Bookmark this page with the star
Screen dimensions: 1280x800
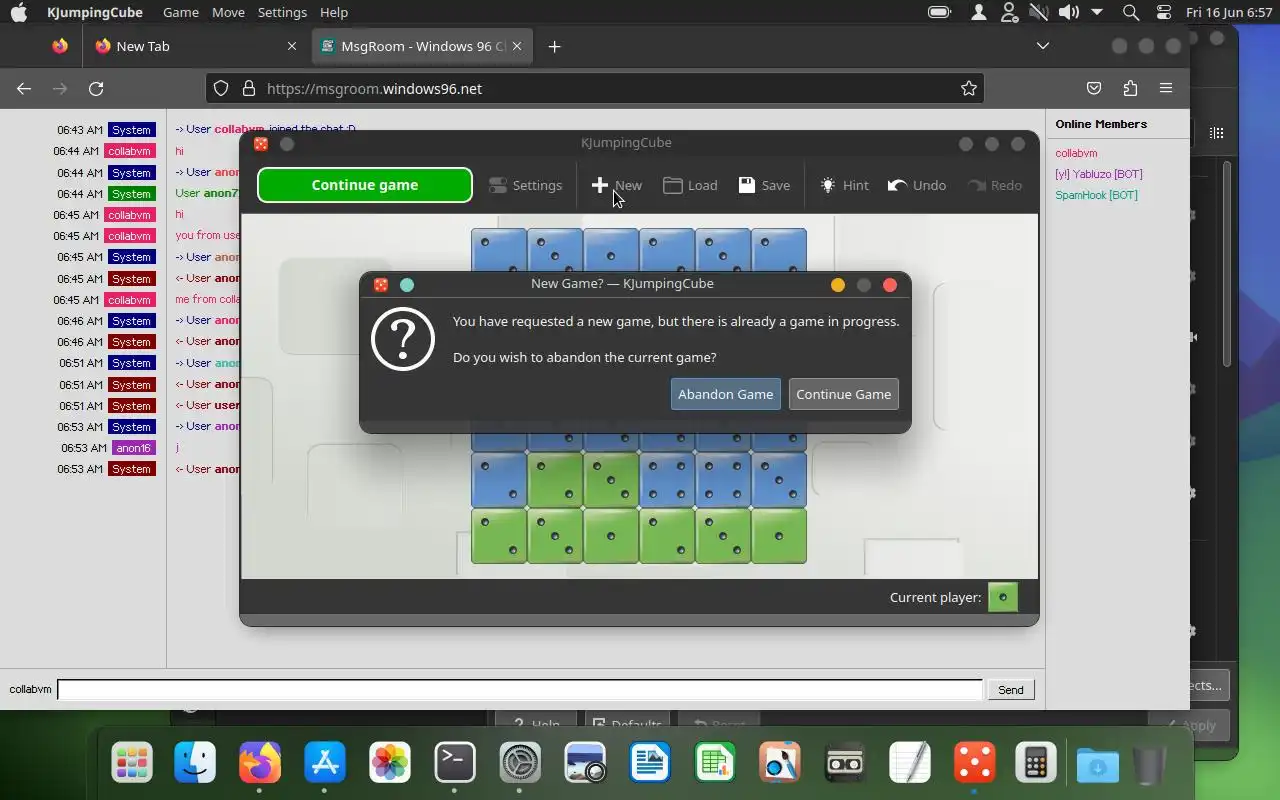[x=968, y=88]
